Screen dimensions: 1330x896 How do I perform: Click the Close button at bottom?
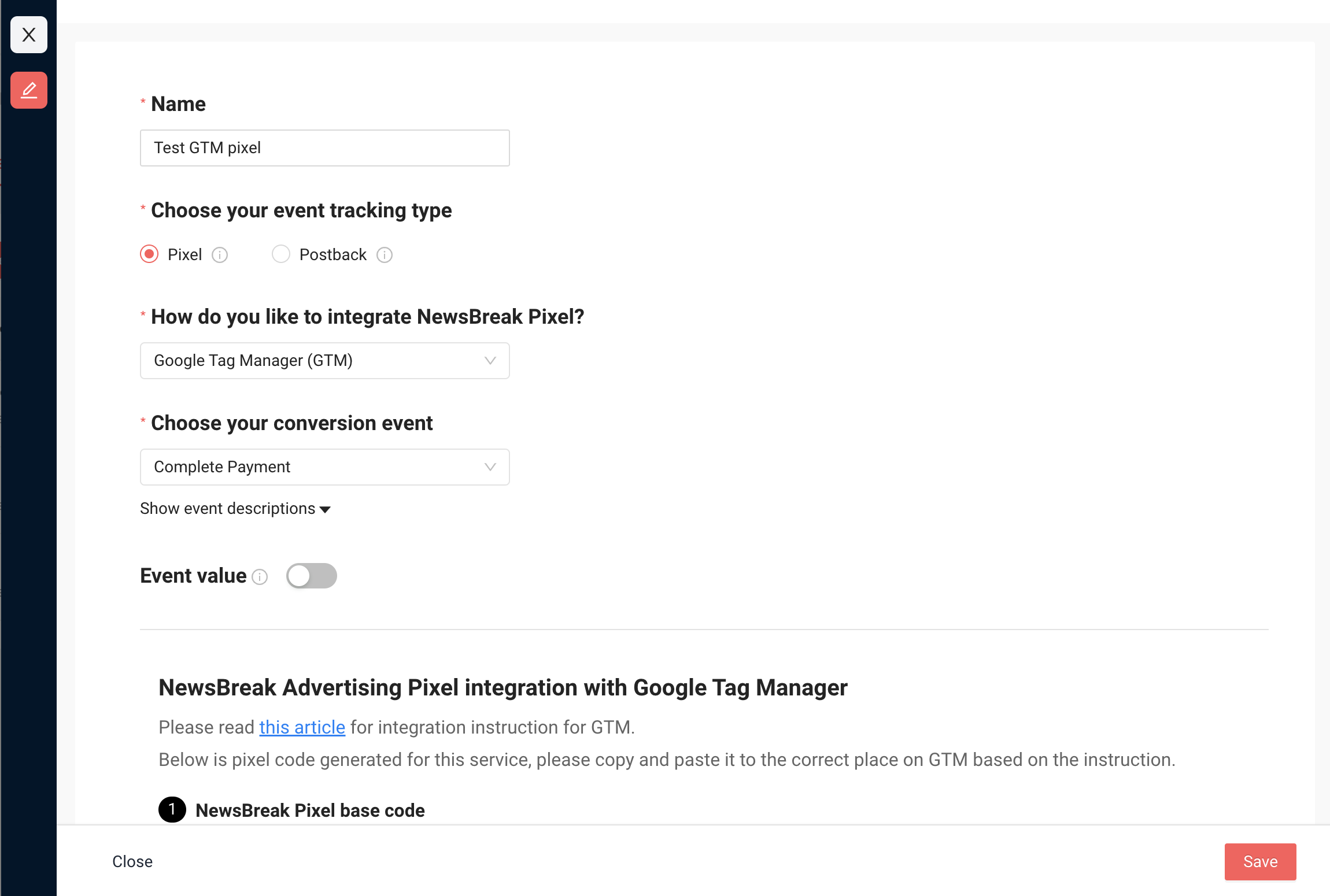coord(132,861)
